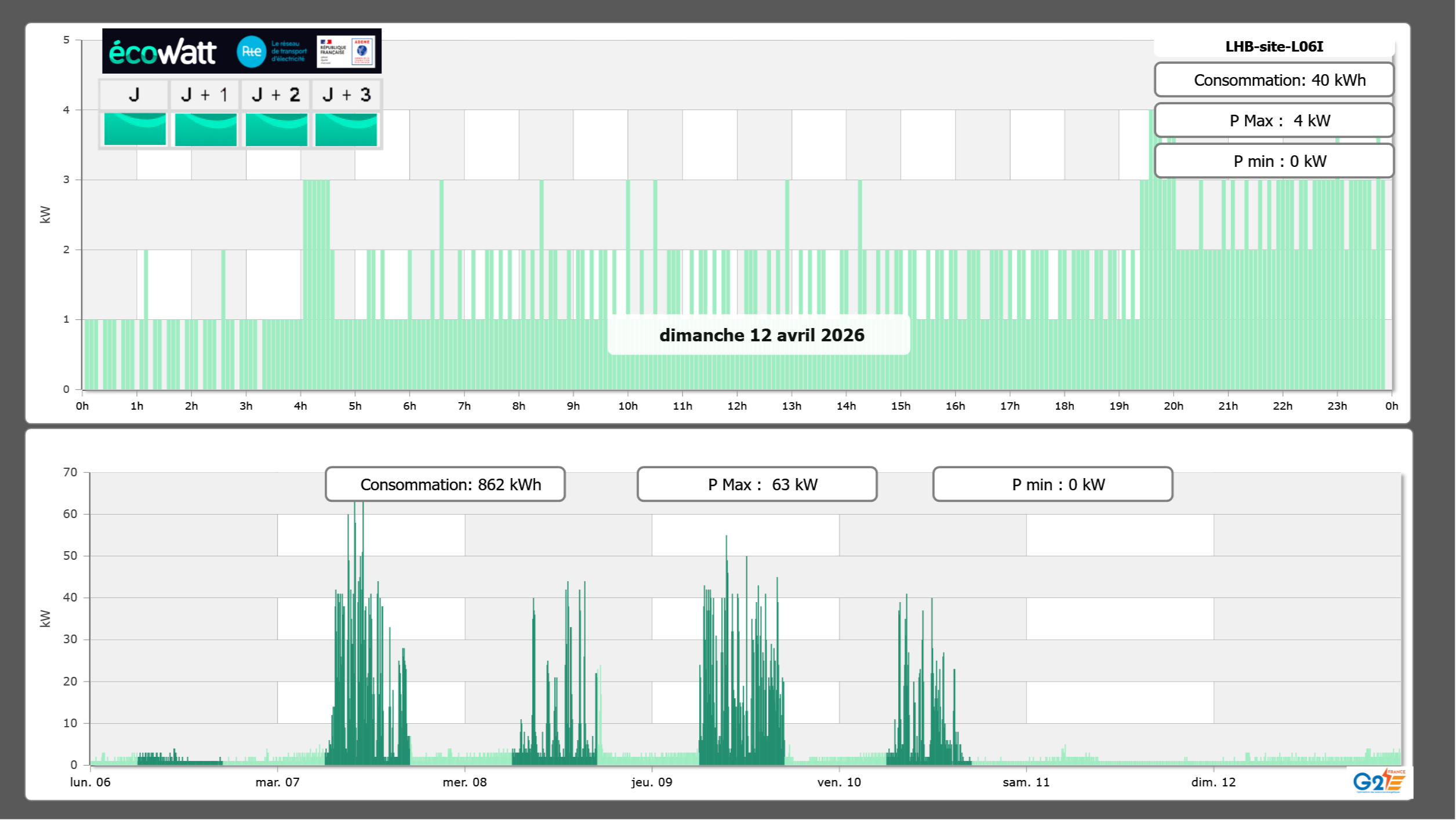The image size is (1456, 820).
Task: Click the green signal icon under J + 3
Action: pos(346,129)
